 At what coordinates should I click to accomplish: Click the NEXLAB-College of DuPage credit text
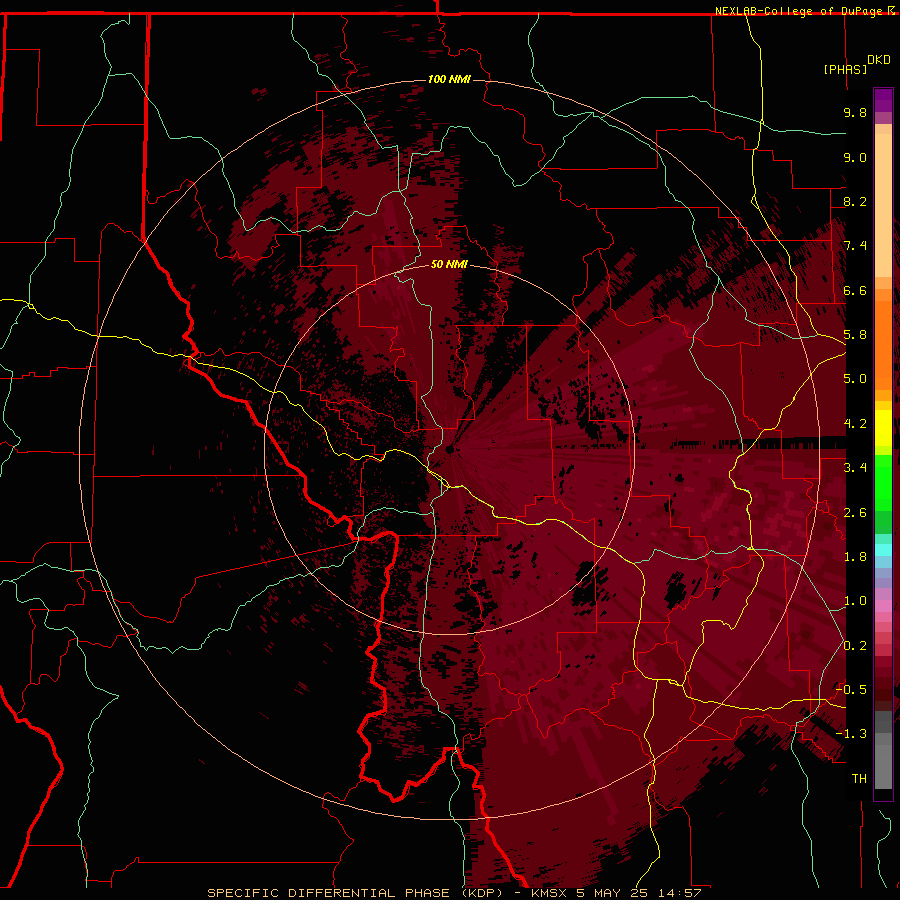coord(798,11)
